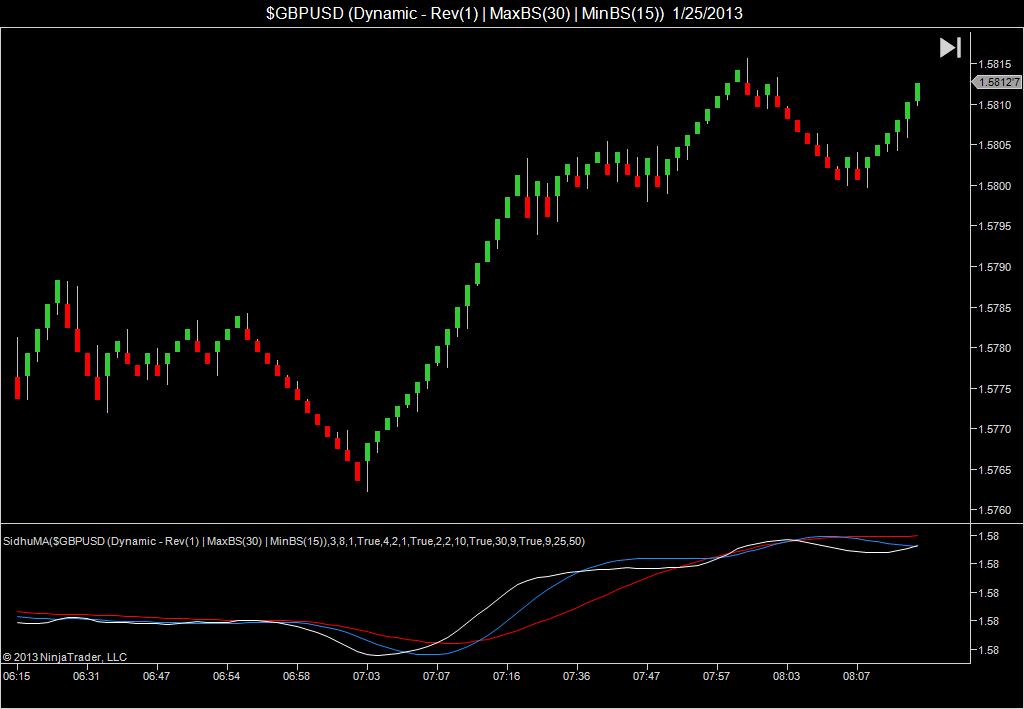Click the 07:36 time axis label
Image resolution: width=1024 pixels, height=709 pixels.
pyautogui.click(x=576, y=676)
